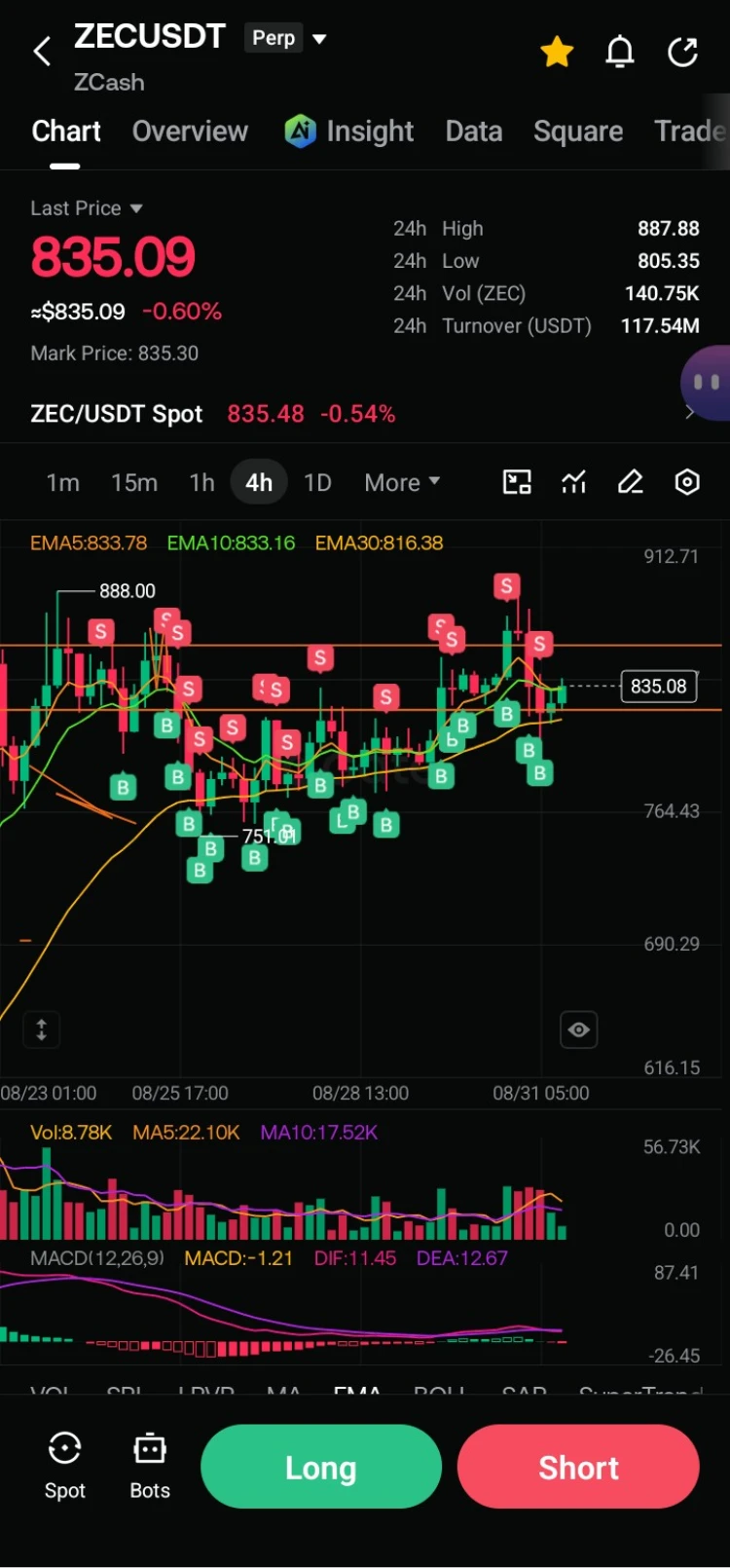This screenshot has width=730, height=1568.
Task: Open the Trade tab
Action: click(x=691, y=131)
